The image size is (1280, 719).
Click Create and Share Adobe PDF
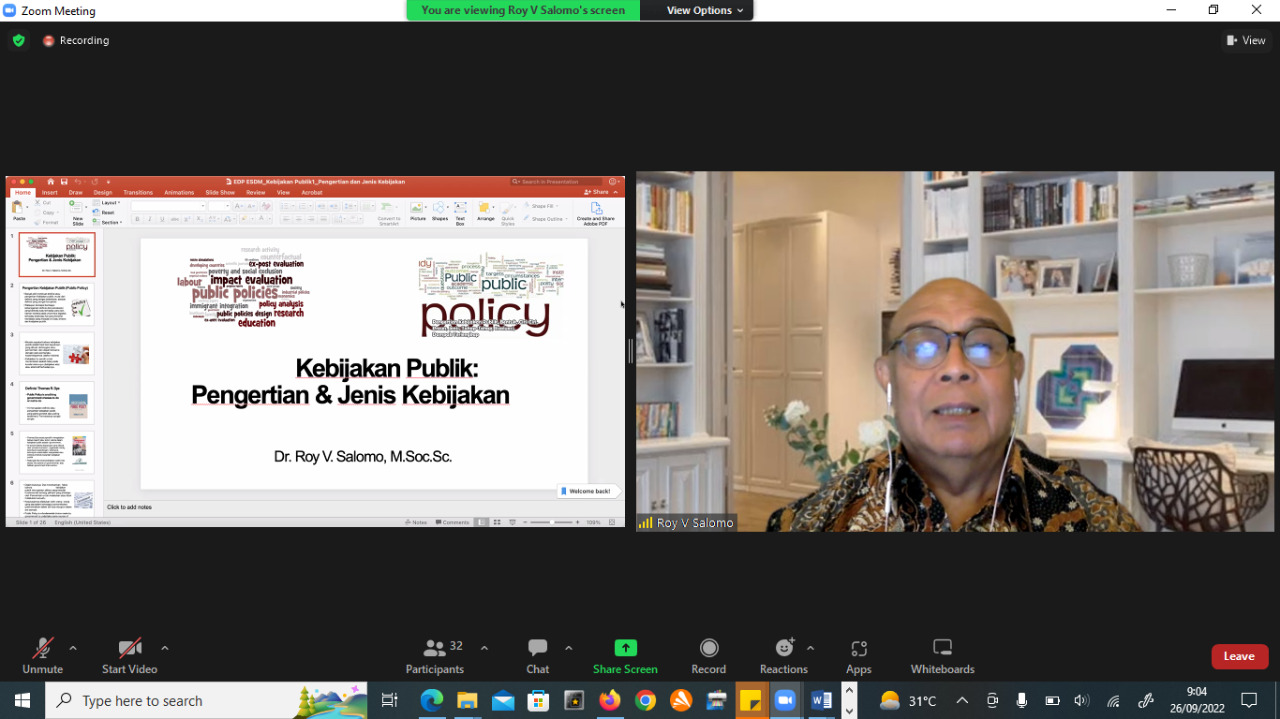596,213
